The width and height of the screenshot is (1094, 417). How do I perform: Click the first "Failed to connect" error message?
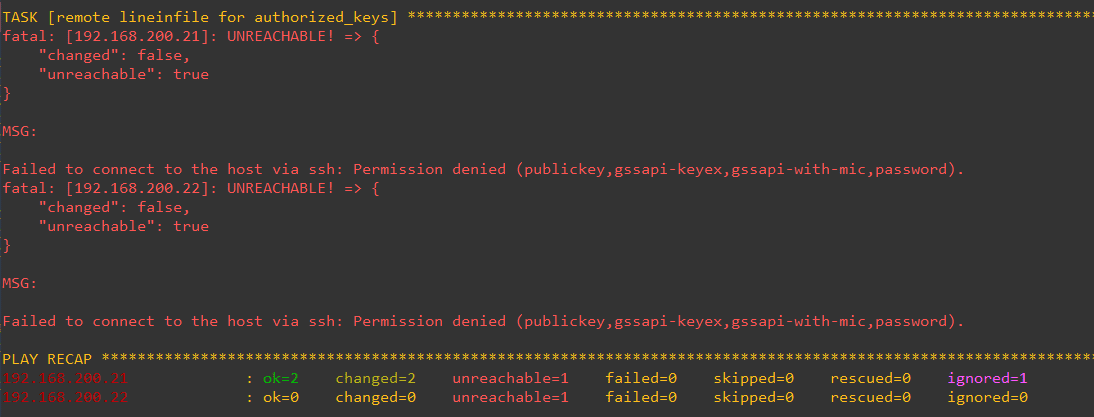click(483, 169)
